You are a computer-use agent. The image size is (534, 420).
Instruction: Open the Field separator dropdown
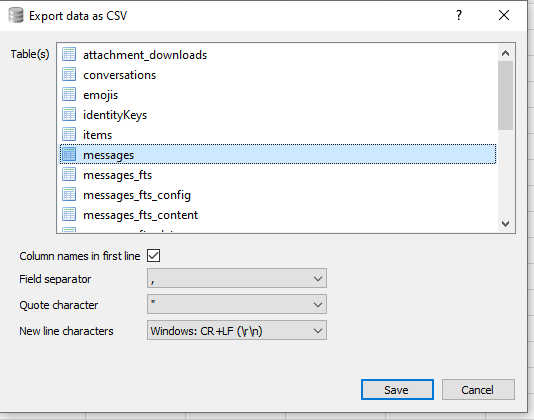(237, 278)
